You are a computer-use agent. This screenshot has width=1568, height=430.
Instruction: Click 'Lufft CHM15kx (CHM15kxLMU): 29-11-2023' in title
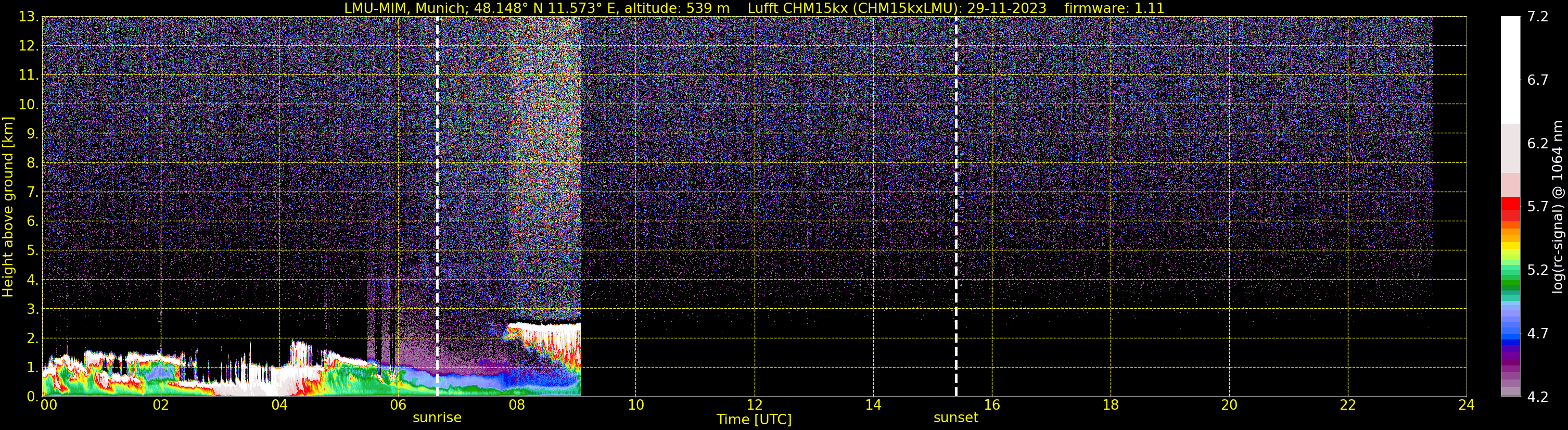click(x=897, y=8)
